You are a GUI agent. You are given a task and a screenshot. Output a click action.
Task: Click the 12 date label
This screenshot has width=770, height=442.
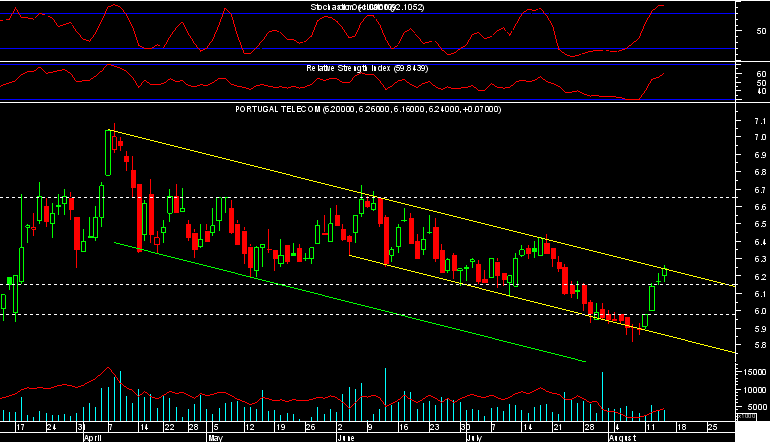pos(249,427)
